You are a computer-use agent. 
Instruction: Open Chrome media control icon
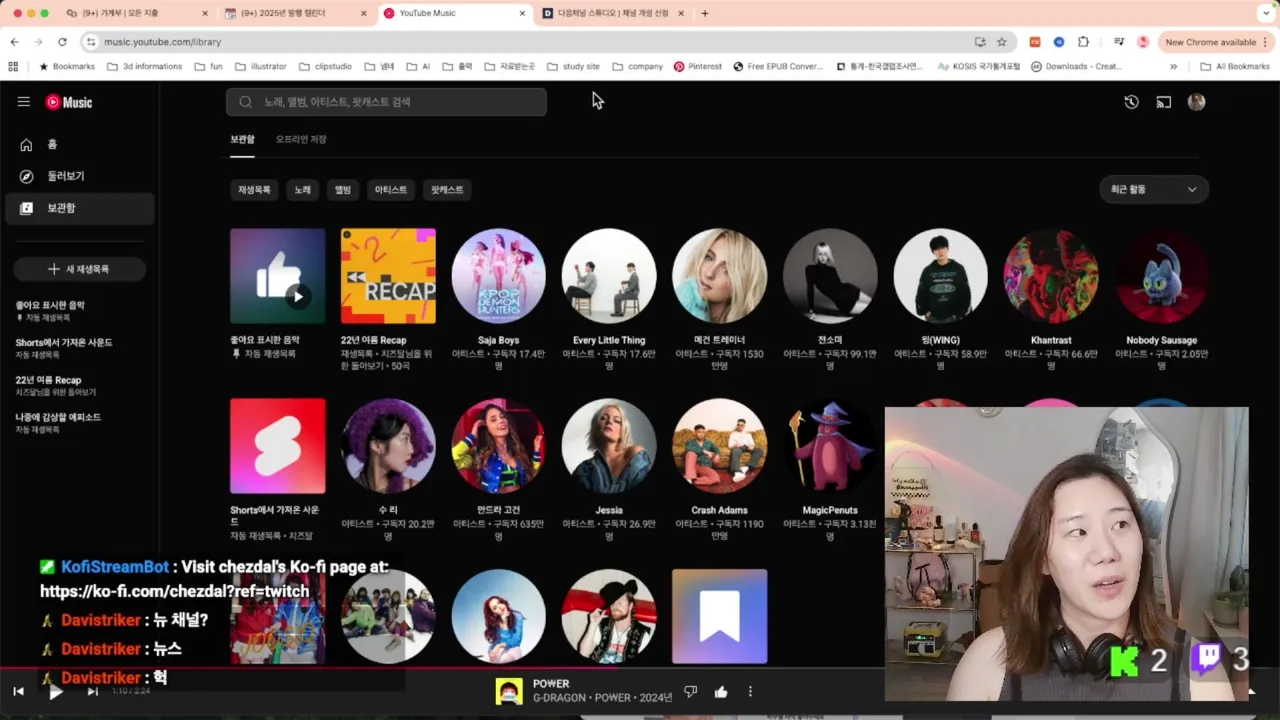tap(1119, 42)
